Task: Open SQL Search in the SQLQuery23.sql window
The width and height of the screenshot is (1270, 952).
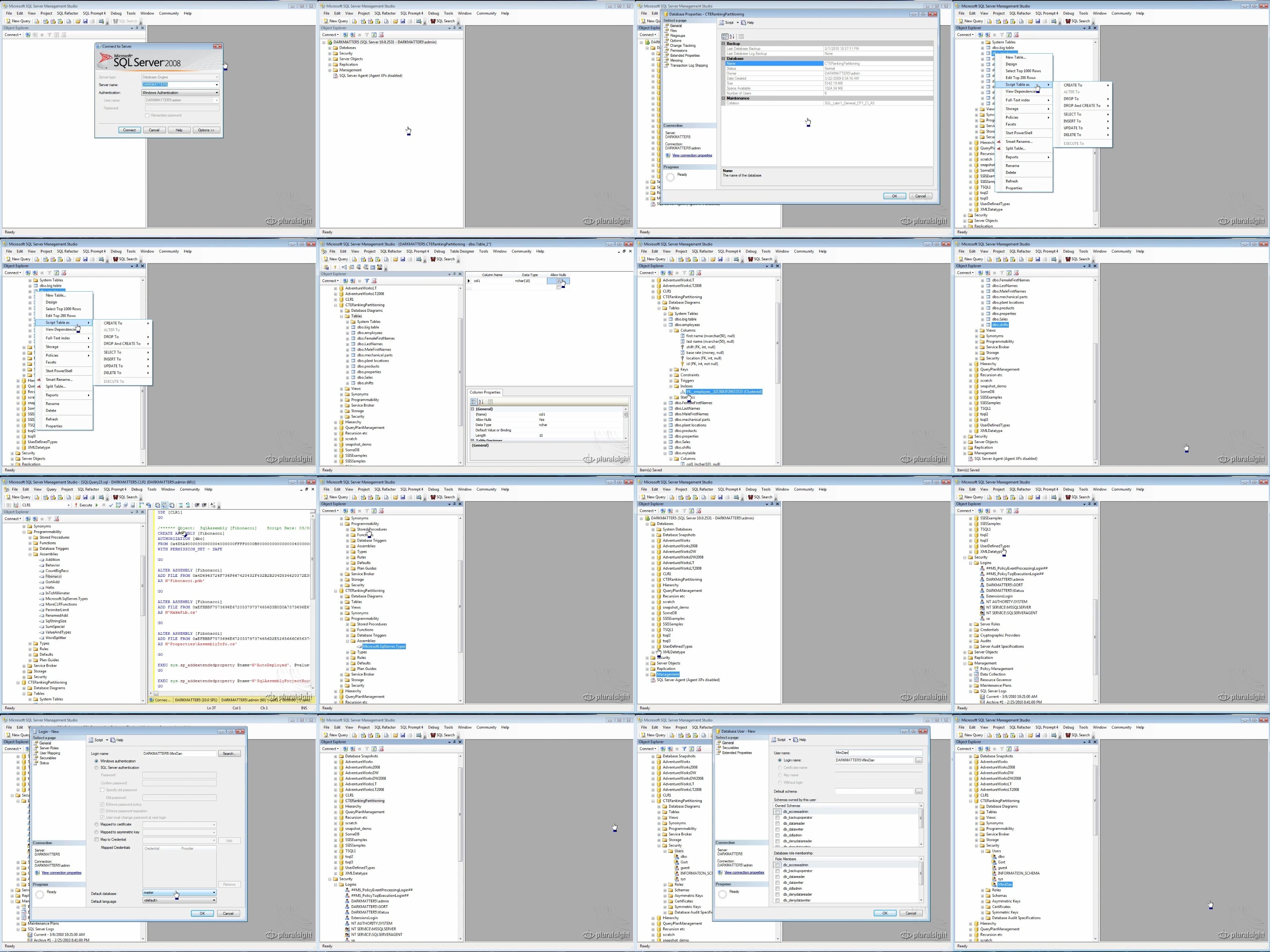Action: (x=125, y=497)
